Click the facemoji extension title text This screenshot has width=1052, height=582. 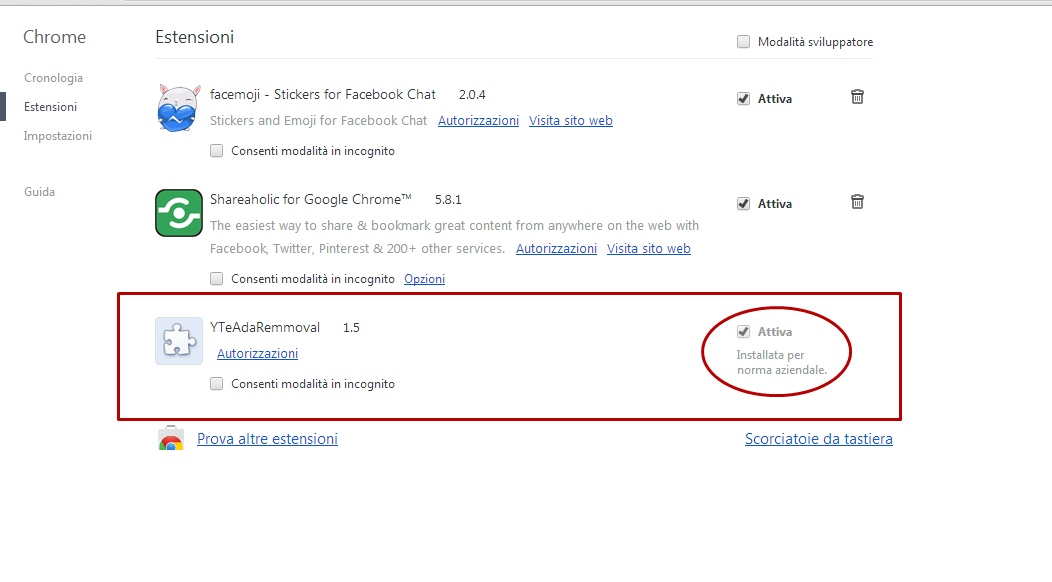323,95
